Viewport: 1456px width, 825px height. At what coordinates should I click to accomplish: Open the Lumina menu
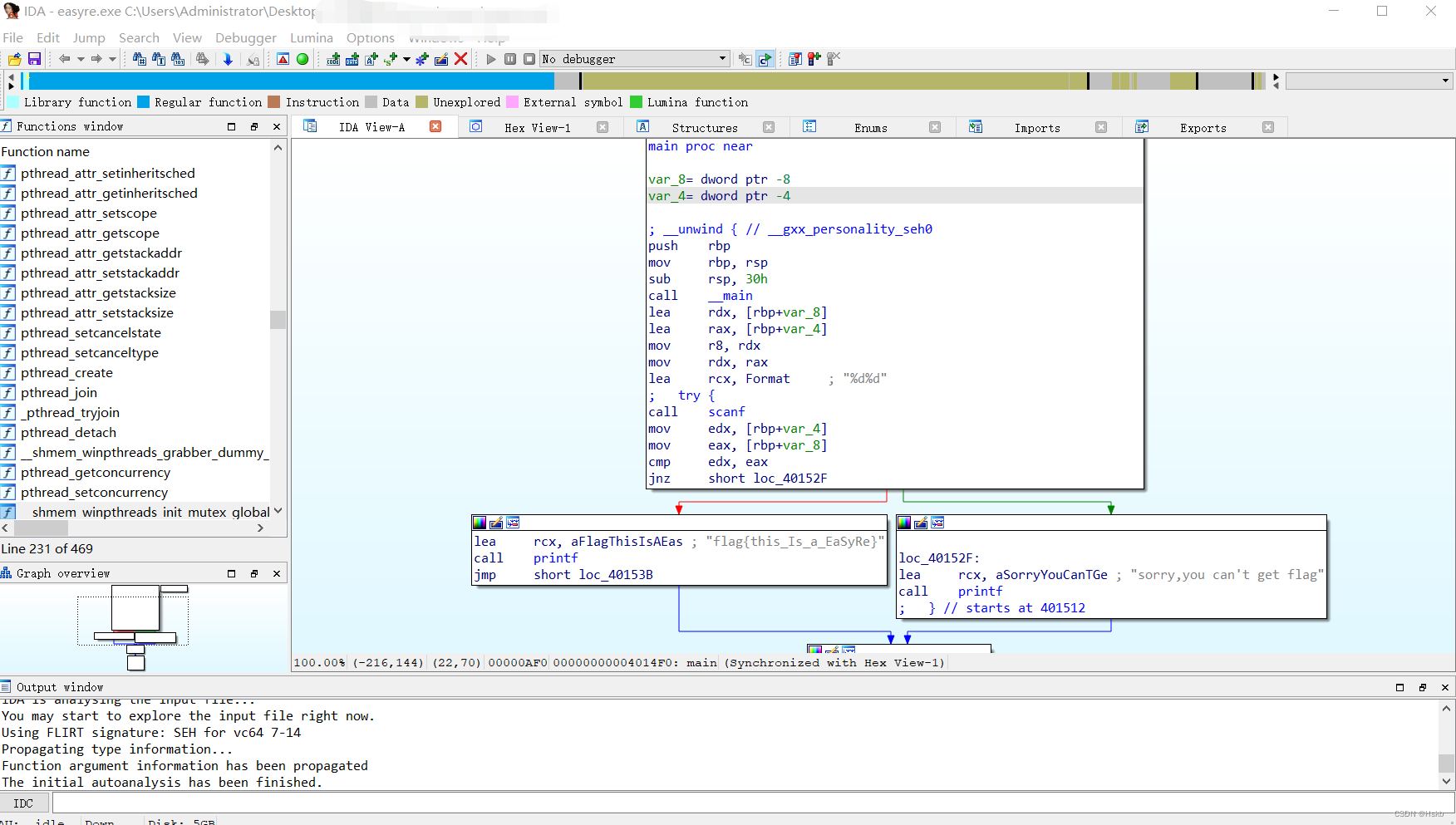point(312,38)
